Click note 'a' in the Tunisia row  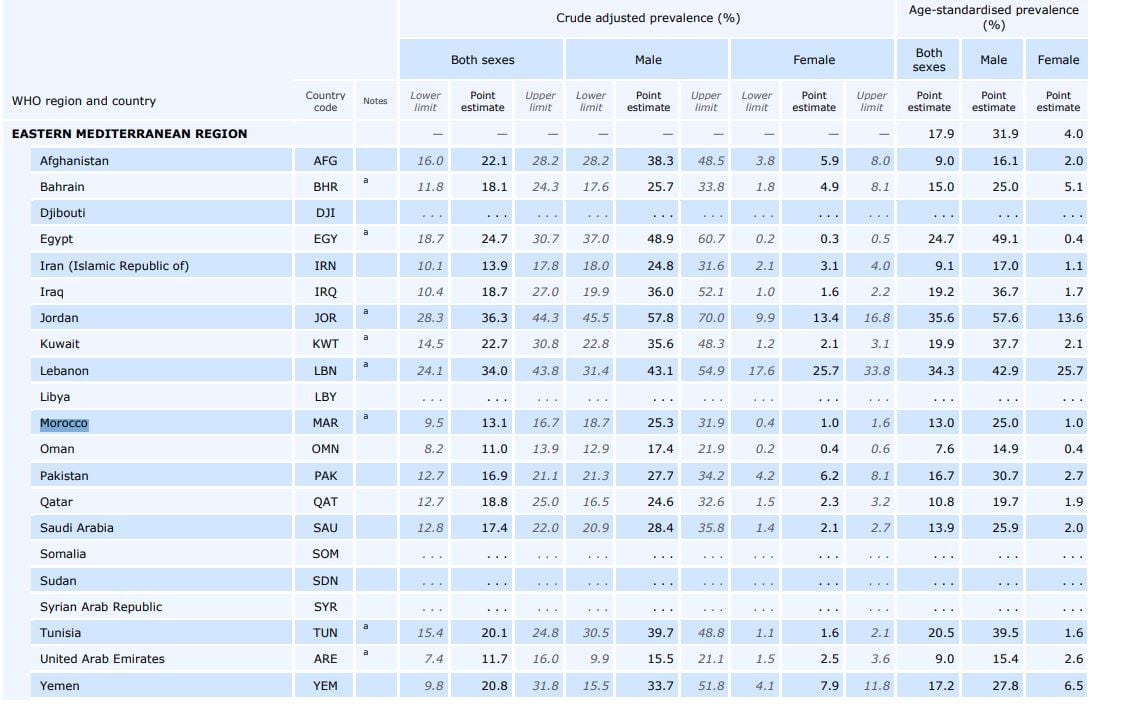click(366, 626)
